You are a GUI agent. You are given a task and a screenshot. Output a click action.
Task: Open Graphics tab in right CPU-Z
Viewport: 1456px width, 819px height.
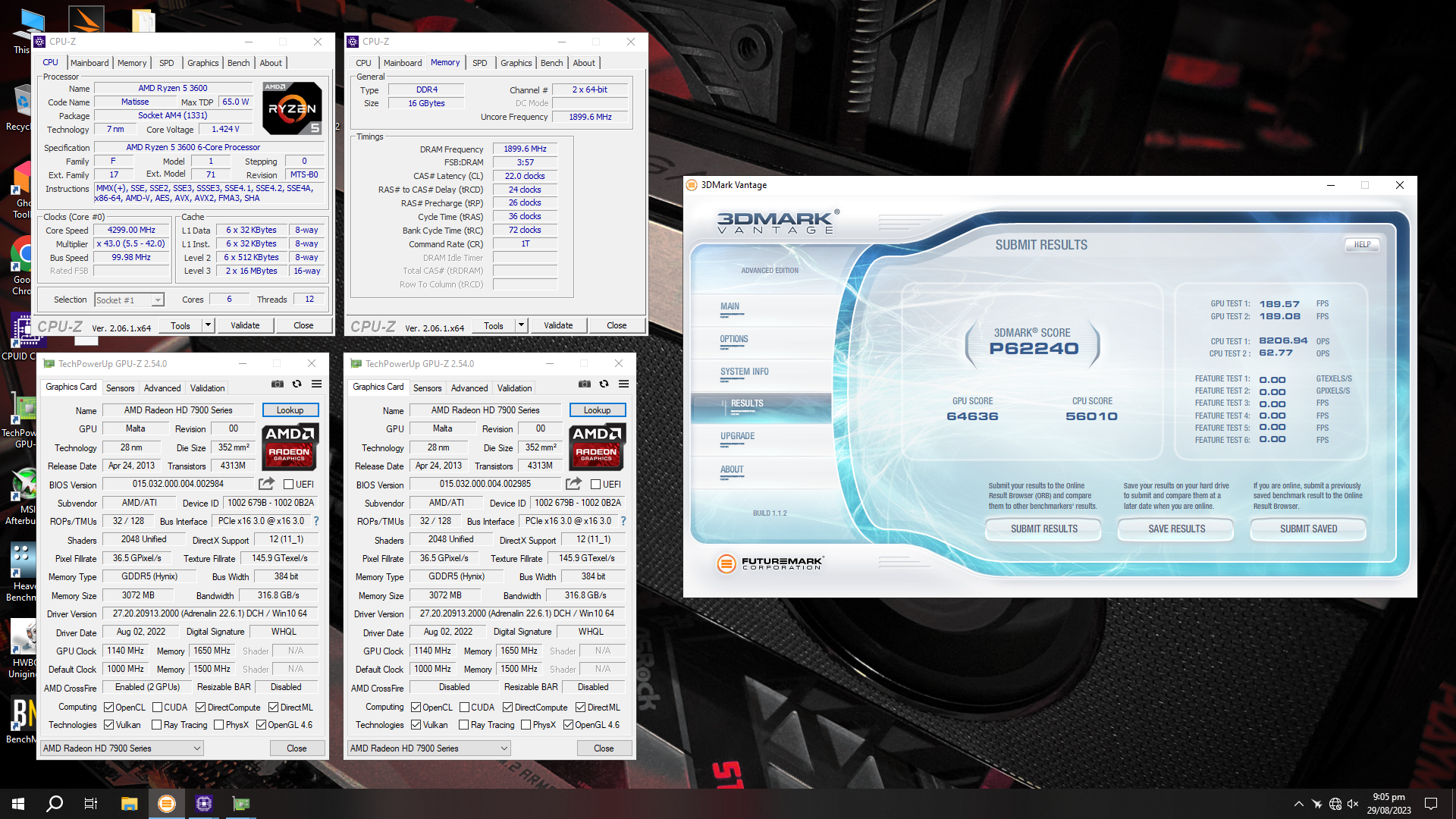(516, 63)
